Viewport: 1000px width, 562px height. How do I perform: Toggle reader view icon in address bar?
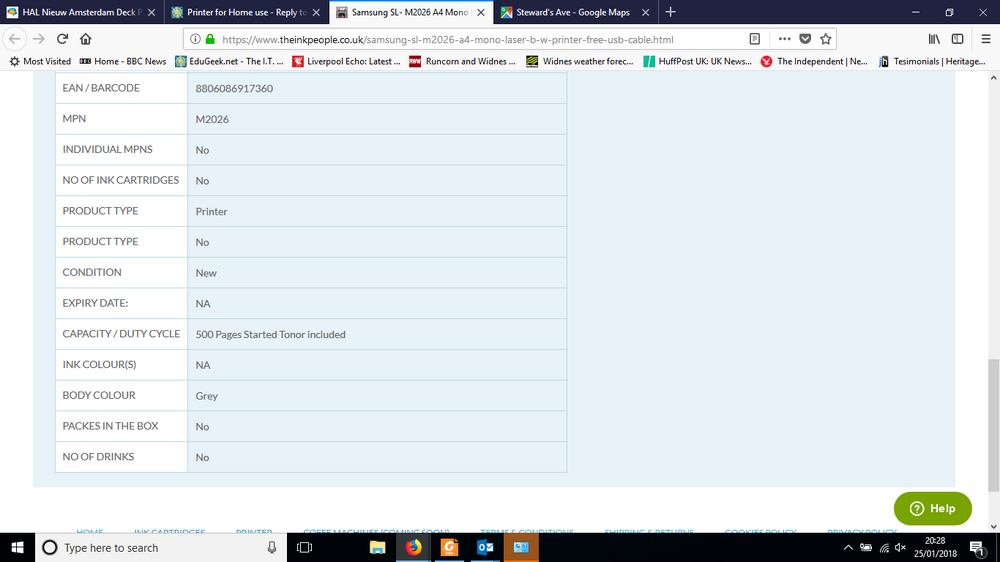[754, 39]
